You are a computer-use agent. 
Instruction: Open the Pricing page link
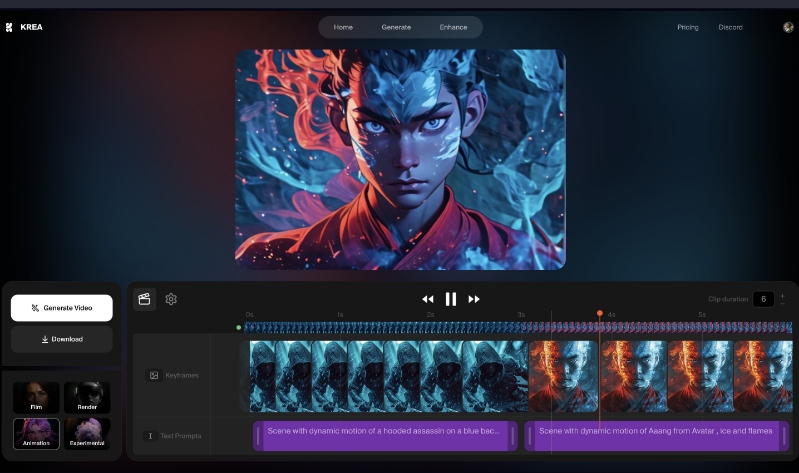point(687,27)
